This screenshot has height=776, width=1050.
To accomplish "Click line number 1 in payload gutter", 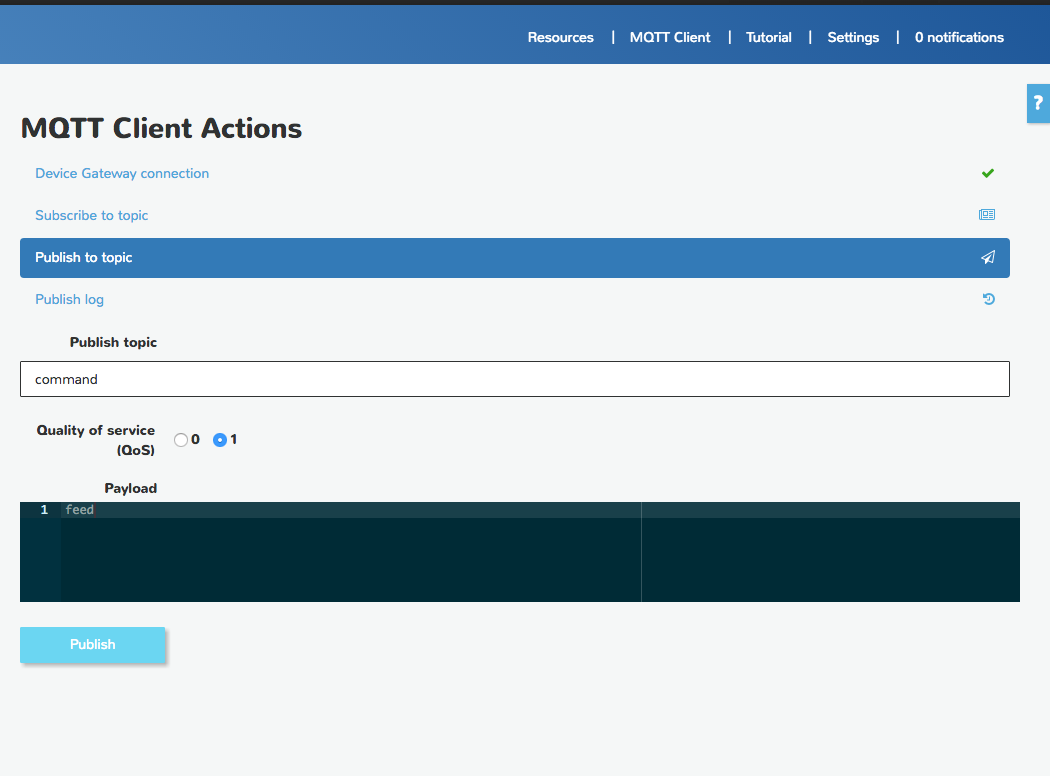I will (x=44, y=510).
